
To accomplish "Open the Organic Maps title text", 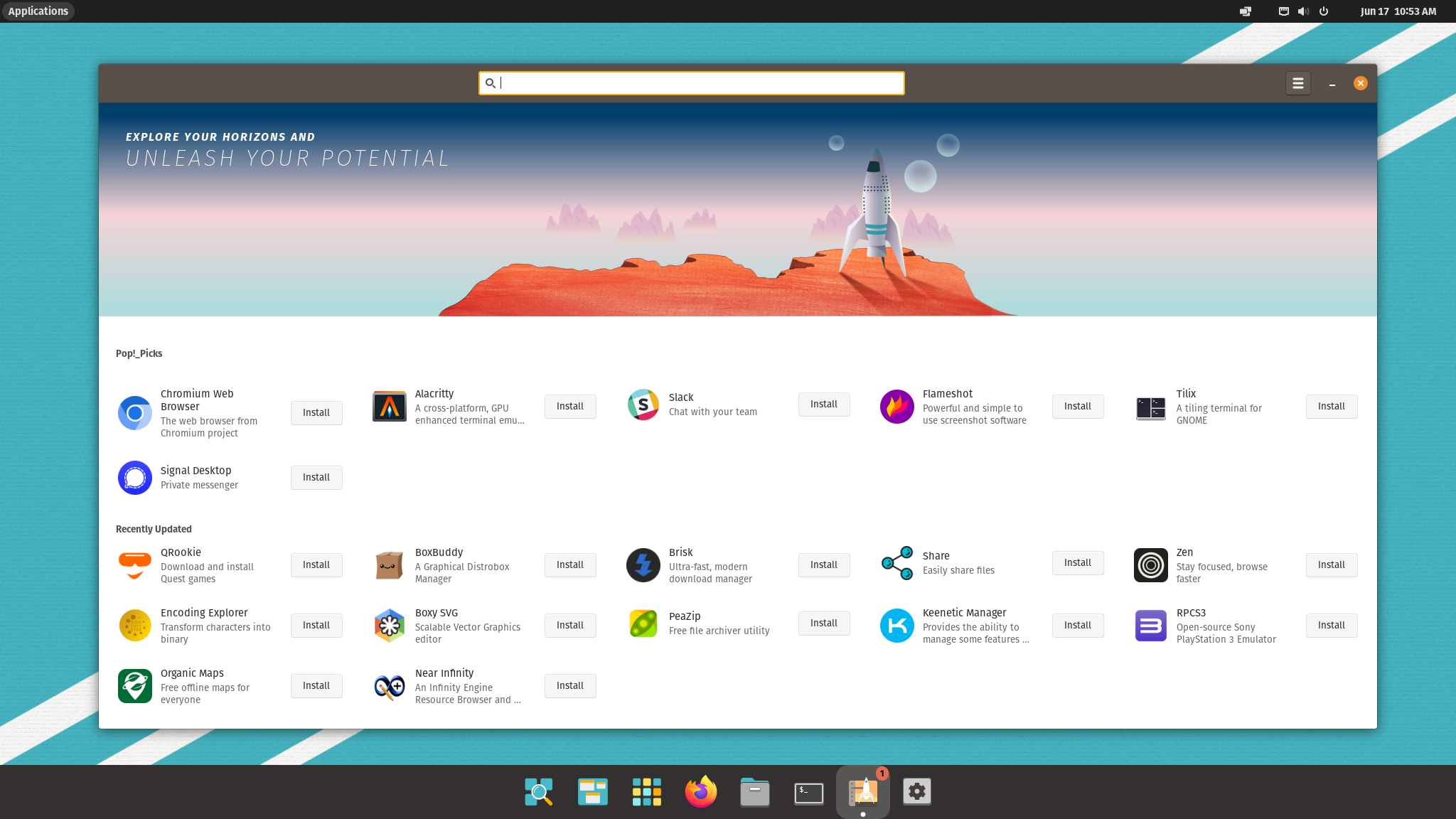I will pyautogui.click(x=192, y=673).
